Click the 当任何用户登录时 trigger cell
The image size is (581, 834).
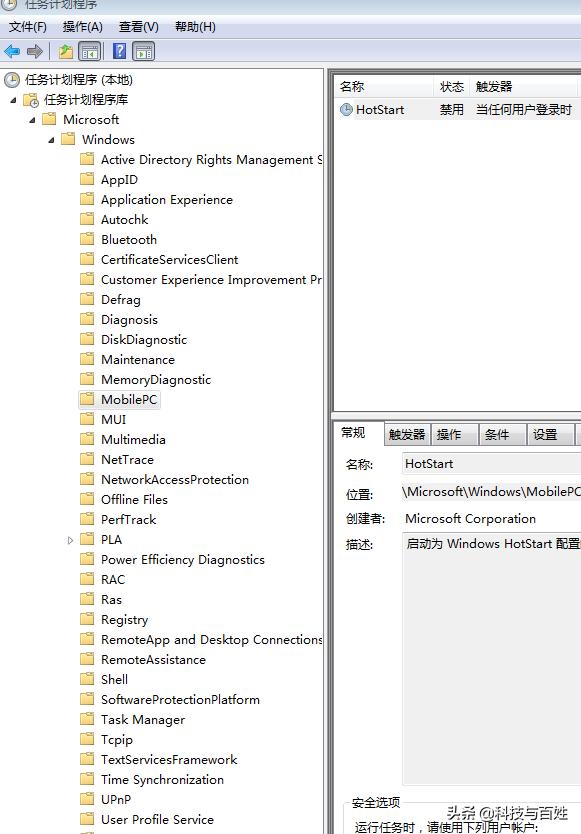point(524,110)
